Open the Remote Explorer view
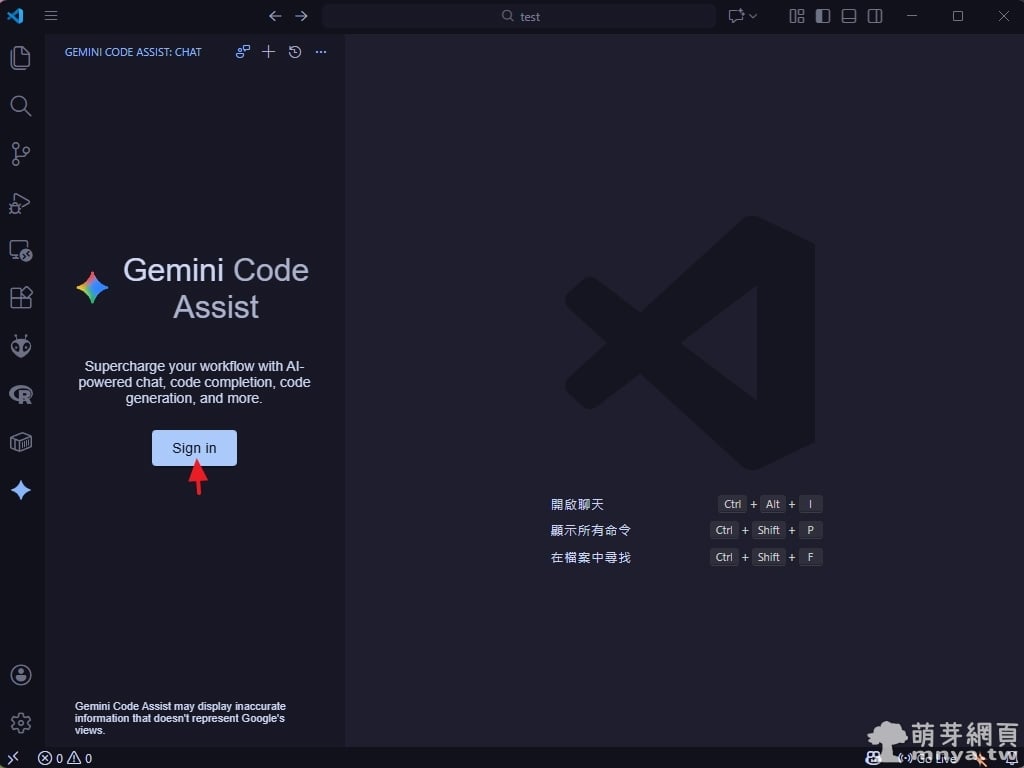 20,250
